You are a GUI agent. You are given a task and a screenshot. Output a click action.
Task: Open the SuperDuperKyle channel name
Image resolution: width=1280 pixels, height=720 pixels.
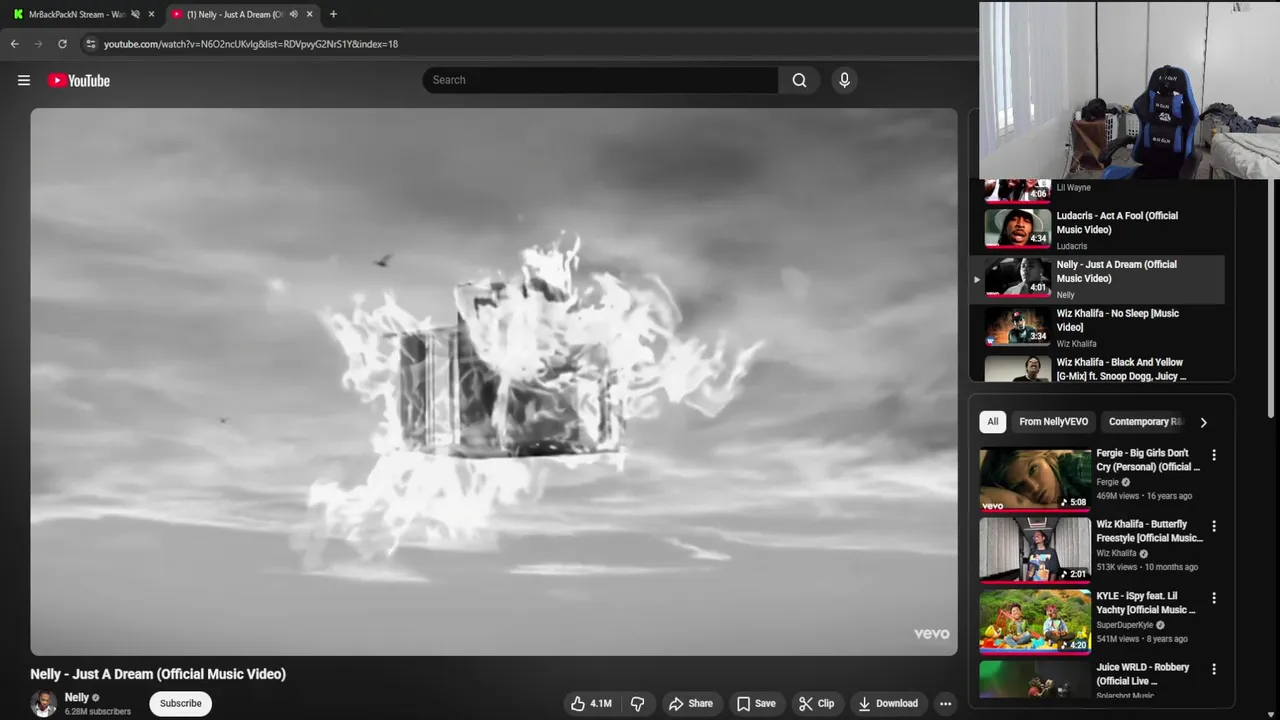point(1125,625)
